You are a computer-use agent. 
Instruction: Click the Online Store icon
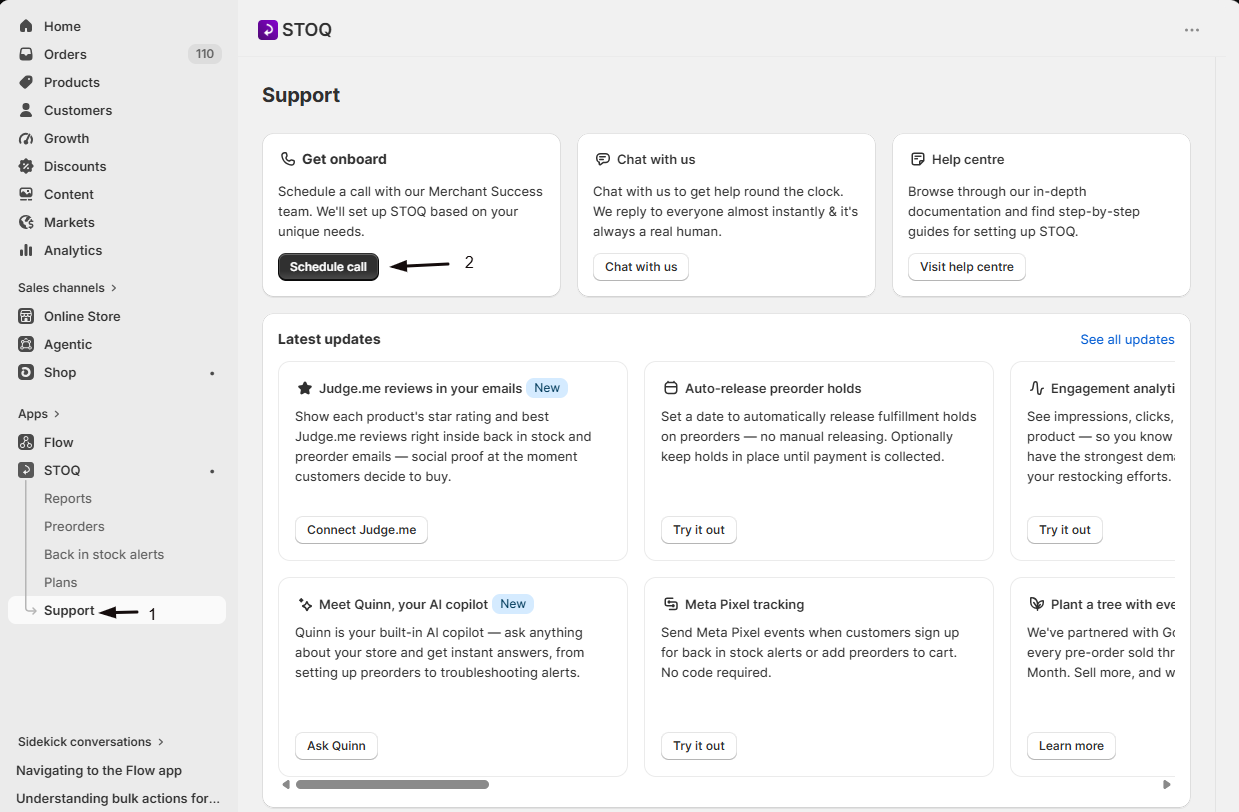click(x=26, y=316)
